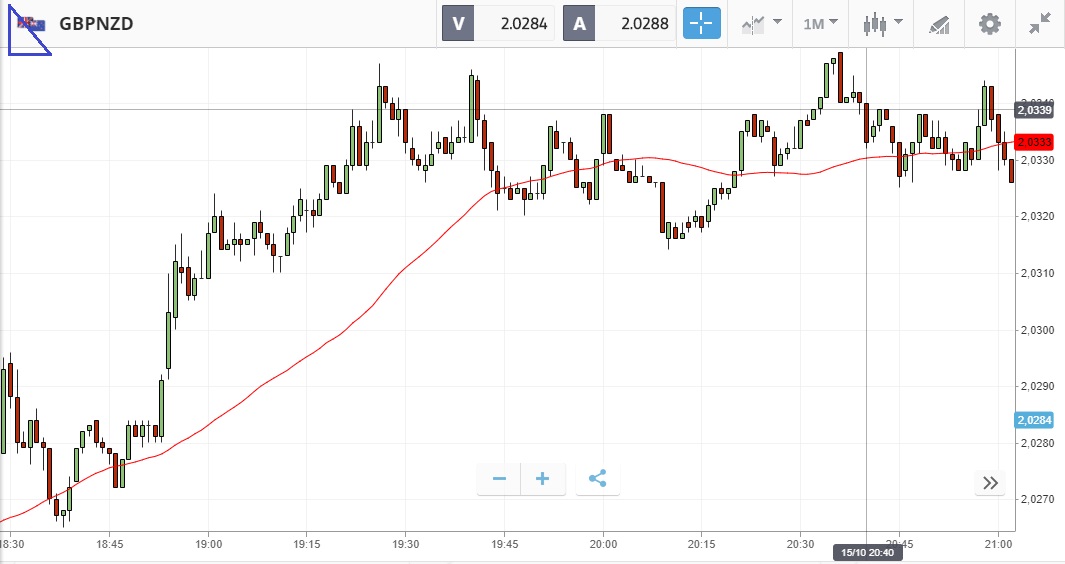Viewport: 1065px width, 564px height.
Task: Collapse chart from fullscreen view
Action: point(1040,23)
